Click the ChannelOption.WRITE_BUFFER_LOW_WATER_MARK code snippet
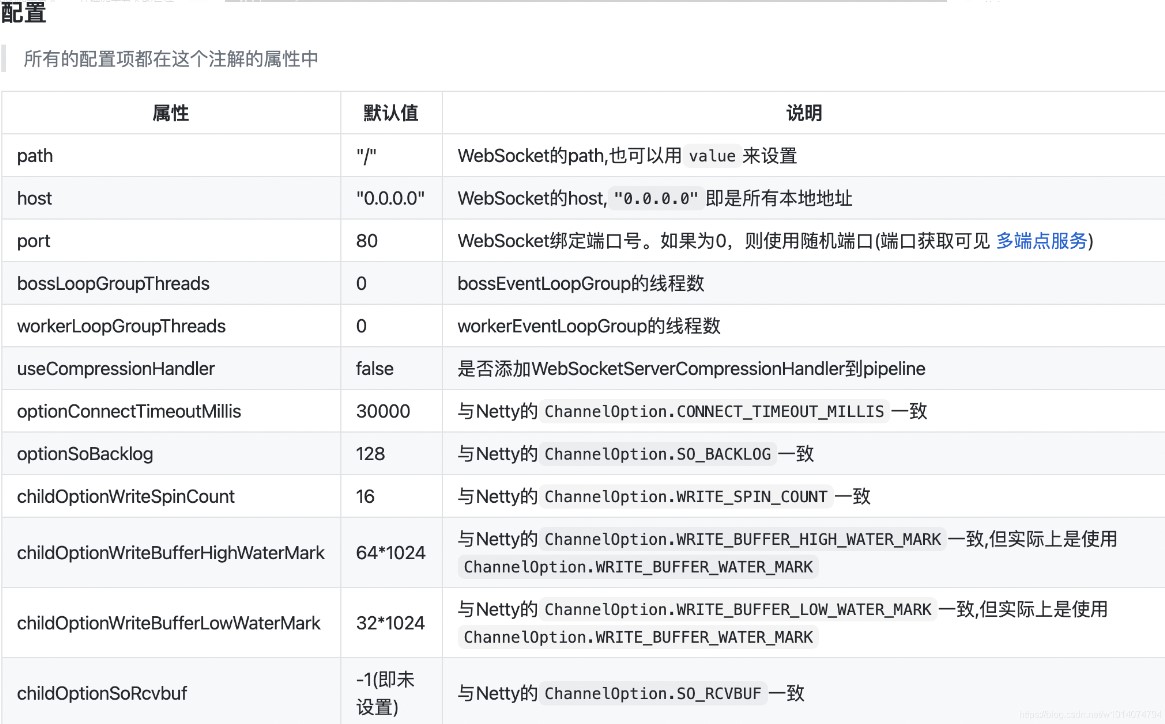Image resolution: width=1165 pixels, height=724 pixels. [737, 609]
